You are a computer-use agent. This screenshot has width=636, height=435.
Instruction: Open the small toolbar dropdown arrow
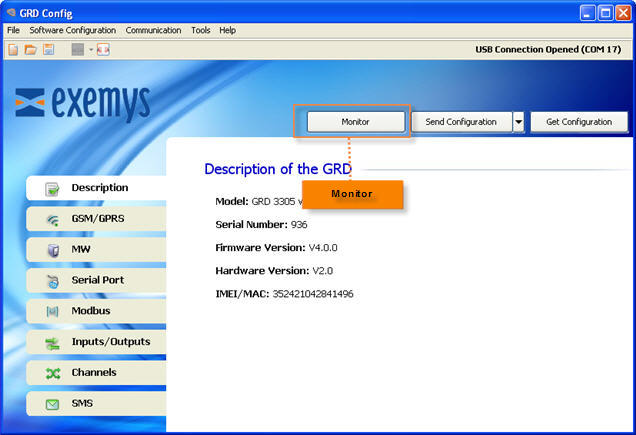point(91,50)
